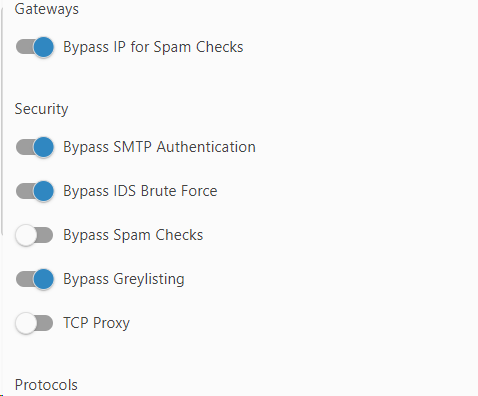Screen dimensions: 478x396
Task: Select the Gateways section heading
Action: (x=47, y=9)
